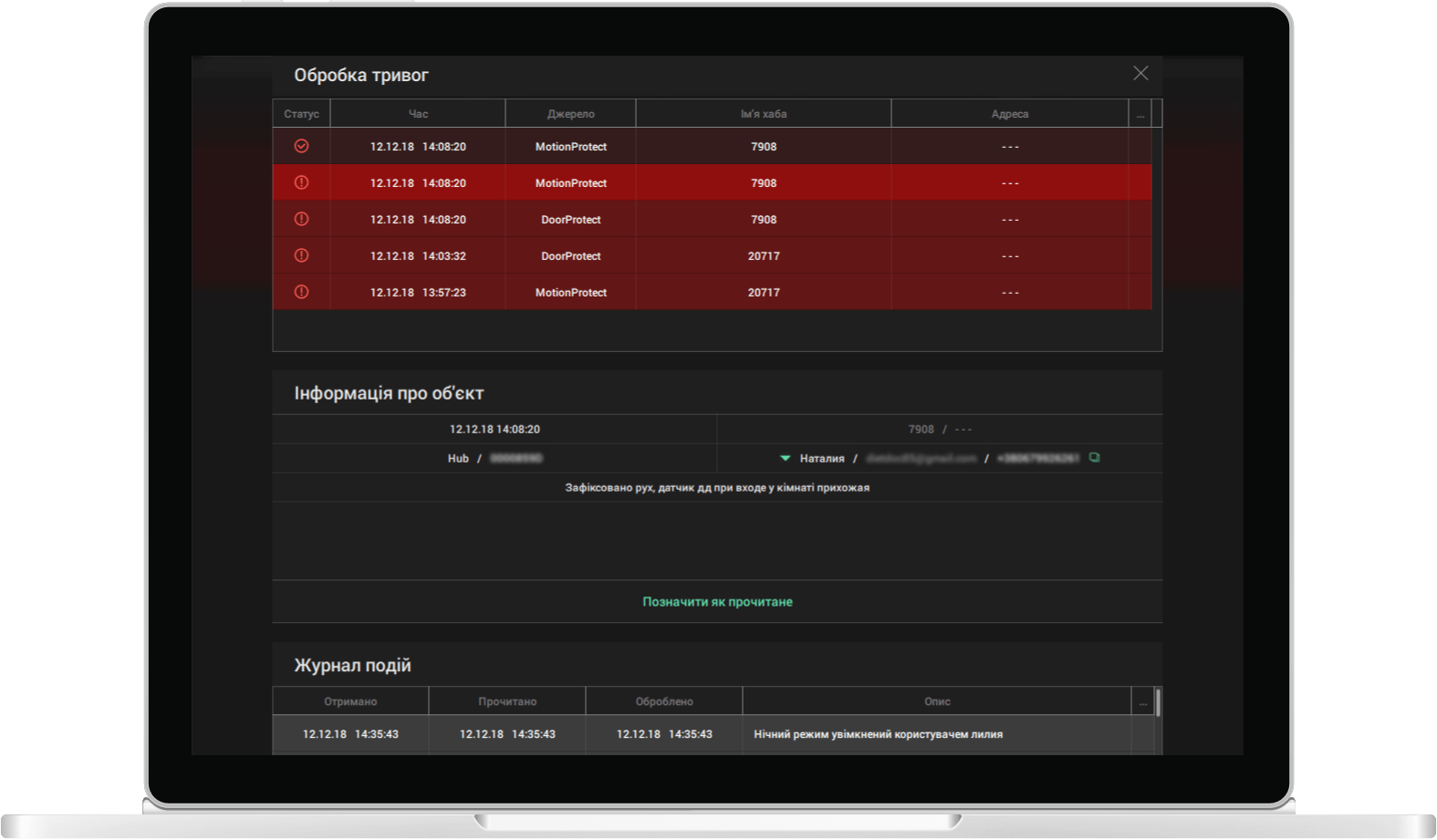
Task: Open alarm table column options (…) header
Action: tap(1140, 114)
